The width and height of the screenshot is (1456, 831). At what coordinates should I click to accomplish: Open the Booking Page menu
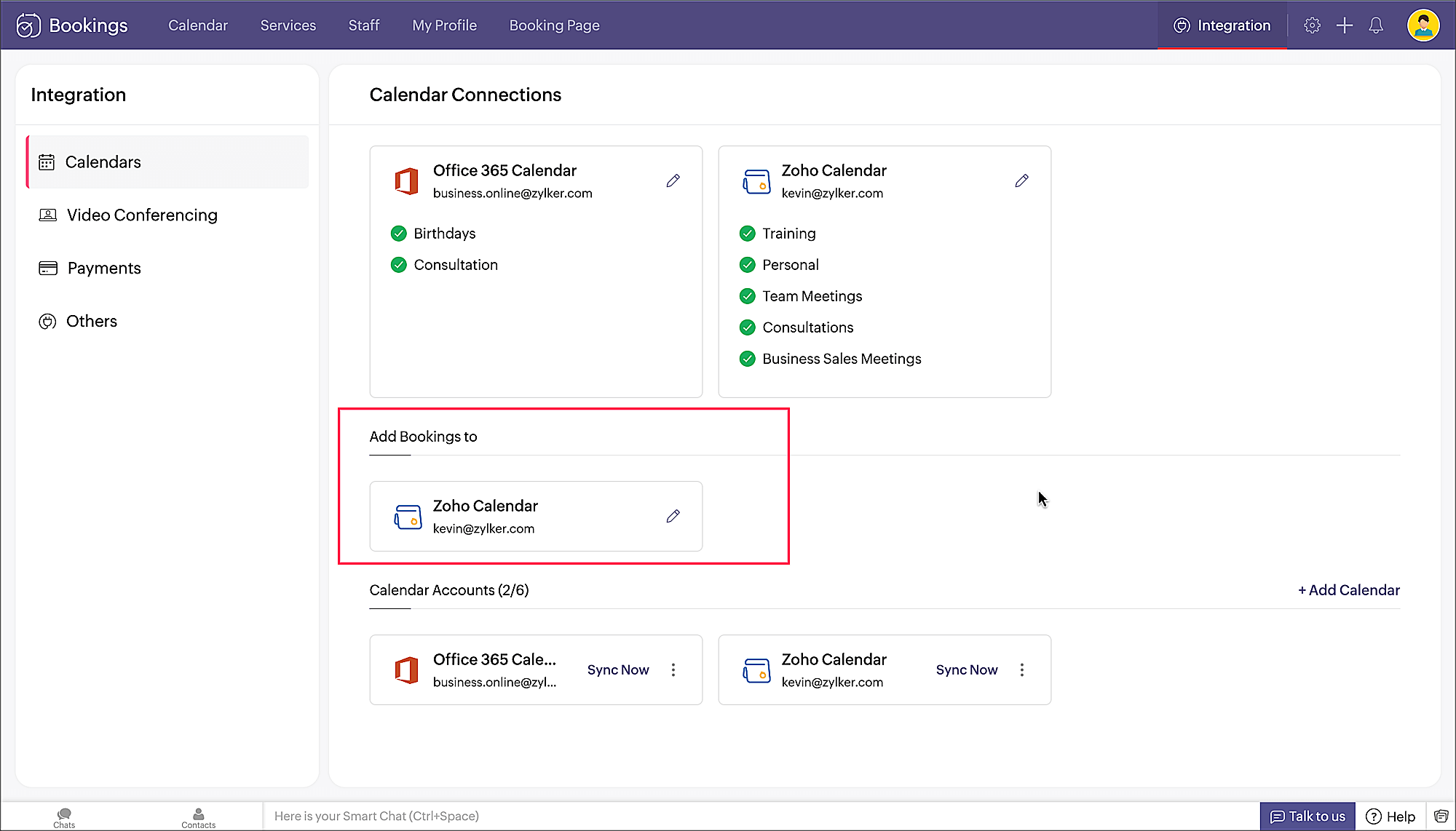coord(555,25)
